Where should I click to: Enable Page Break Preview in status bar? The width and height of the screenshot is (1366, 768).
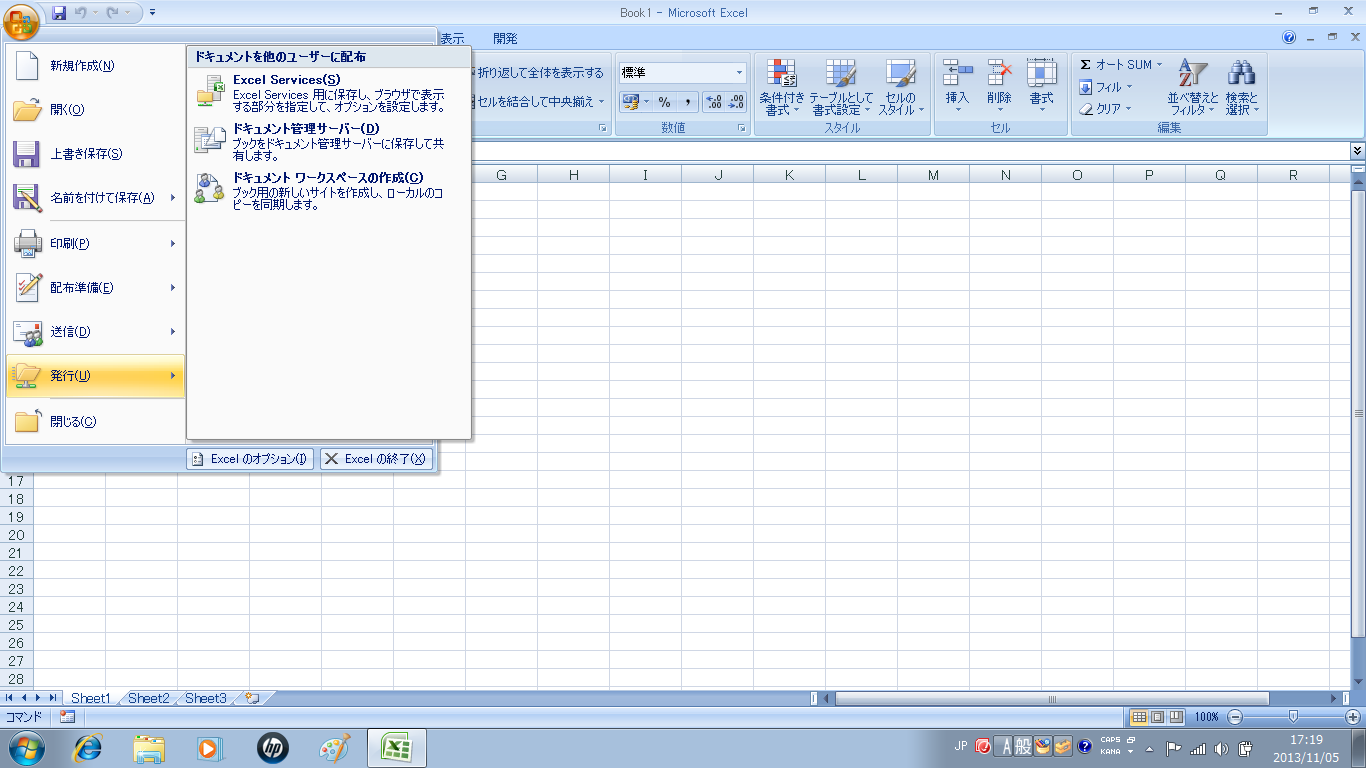(x=1176, y=717)
